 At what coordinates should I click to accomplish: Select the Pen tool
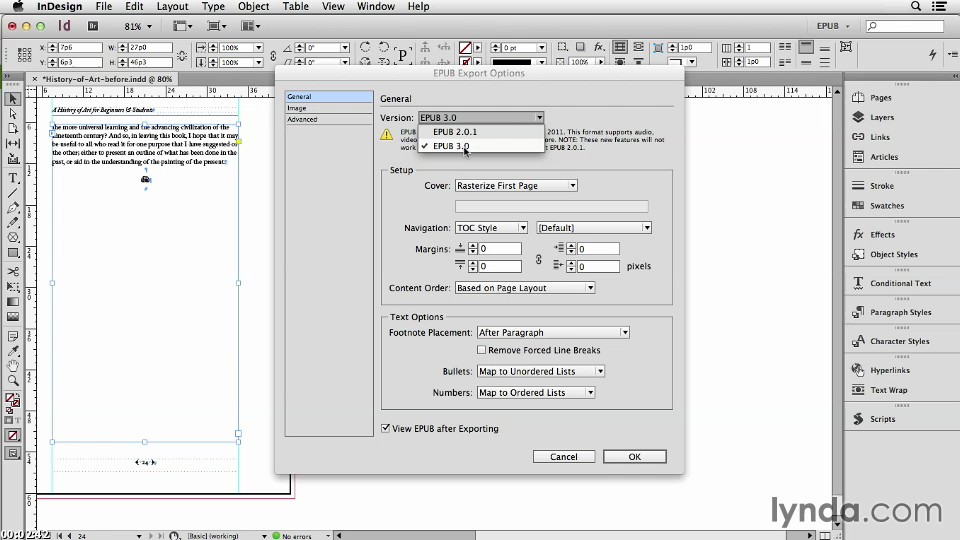tap(13, 208)
